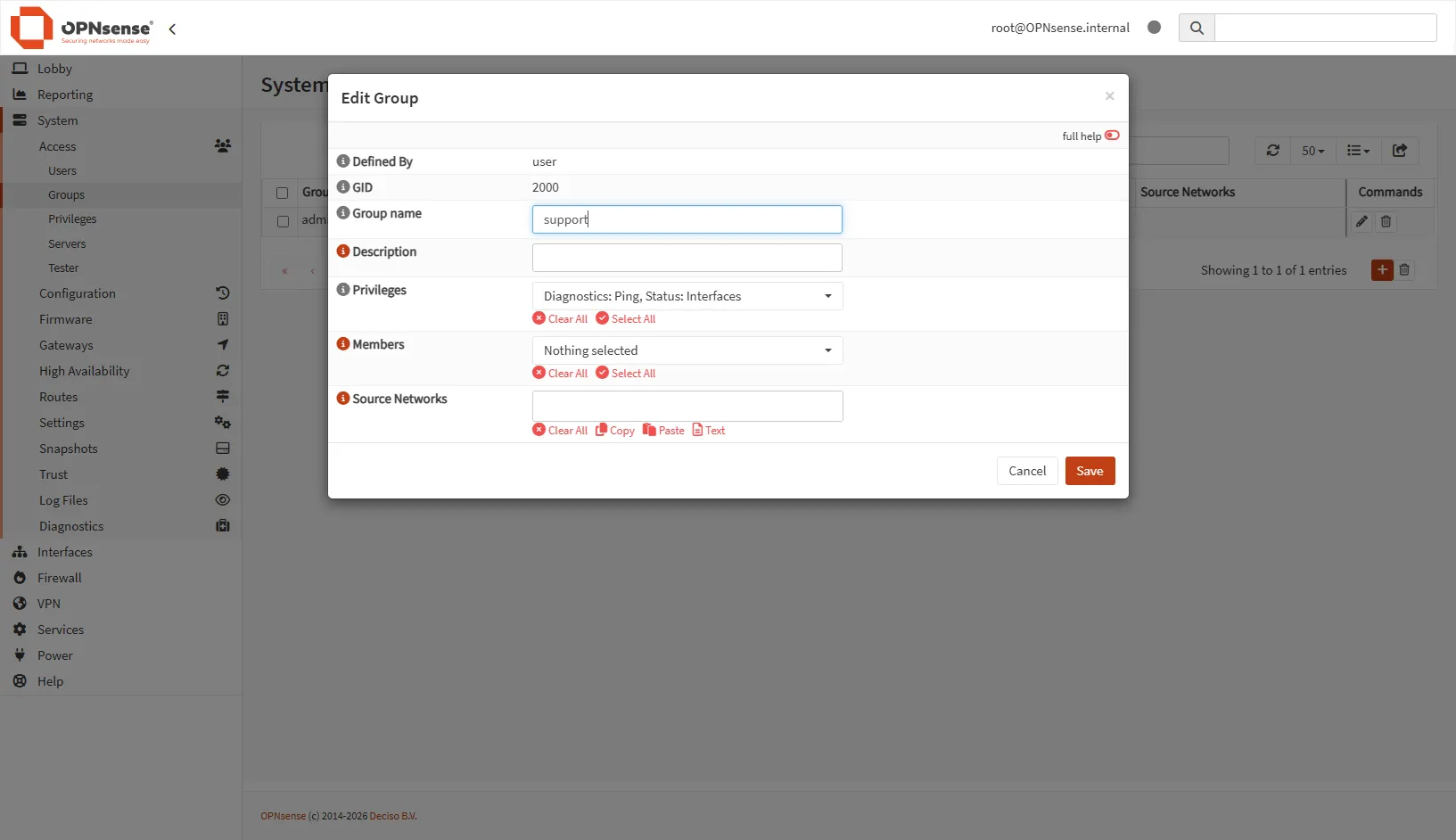The image size is (1456, 840).
Task: Collapse sidebar using the chevron beside logo
Action: [172, 29]
